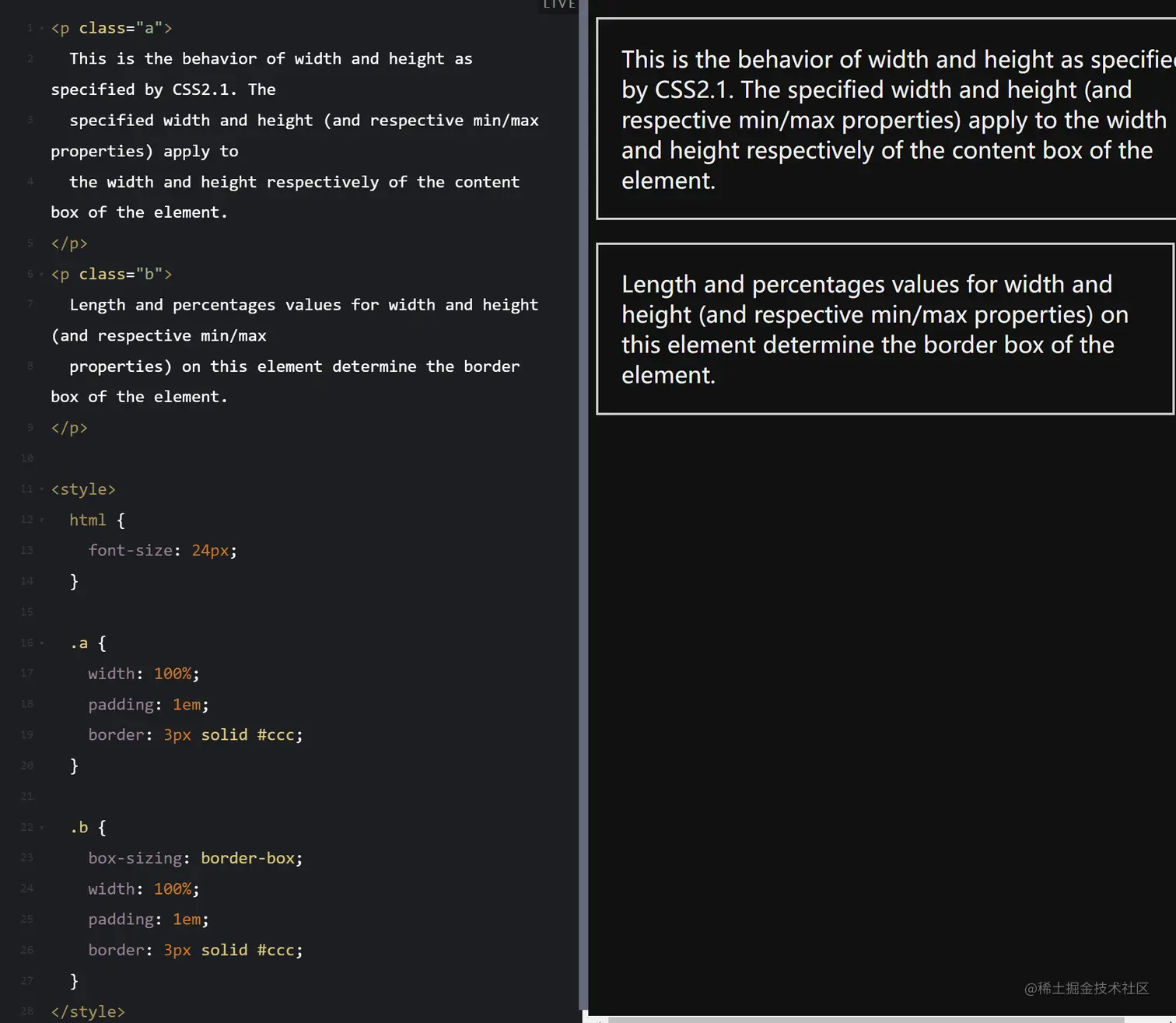Collapse the .b CSS rule on line 22

[41, 828]
